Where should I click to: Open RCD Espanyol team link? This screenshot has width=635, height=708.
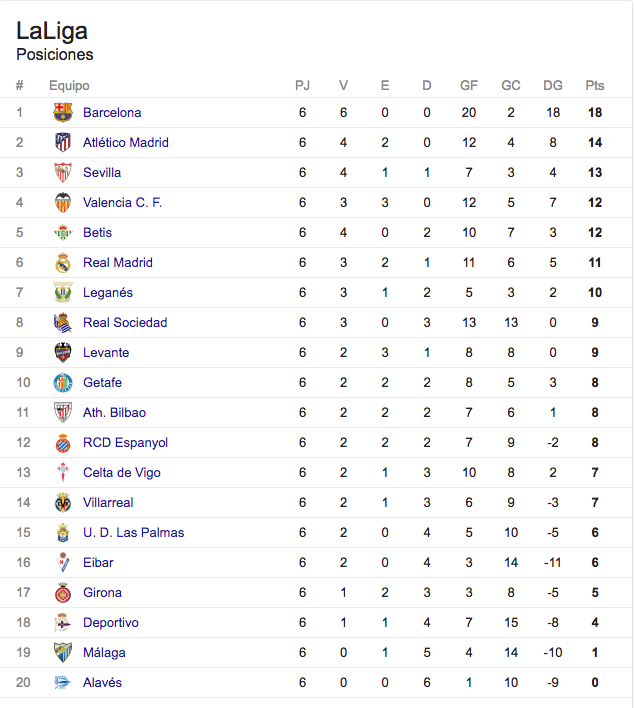126,442
